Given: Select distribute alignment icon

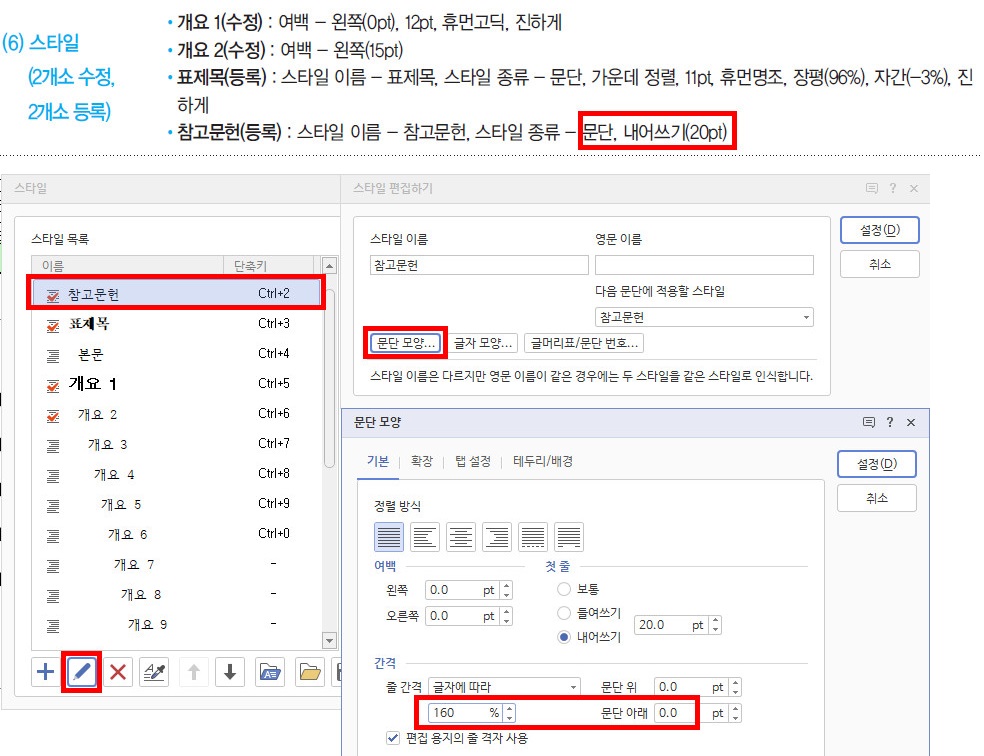Looking at the screenshot, I should pos(533,537).
